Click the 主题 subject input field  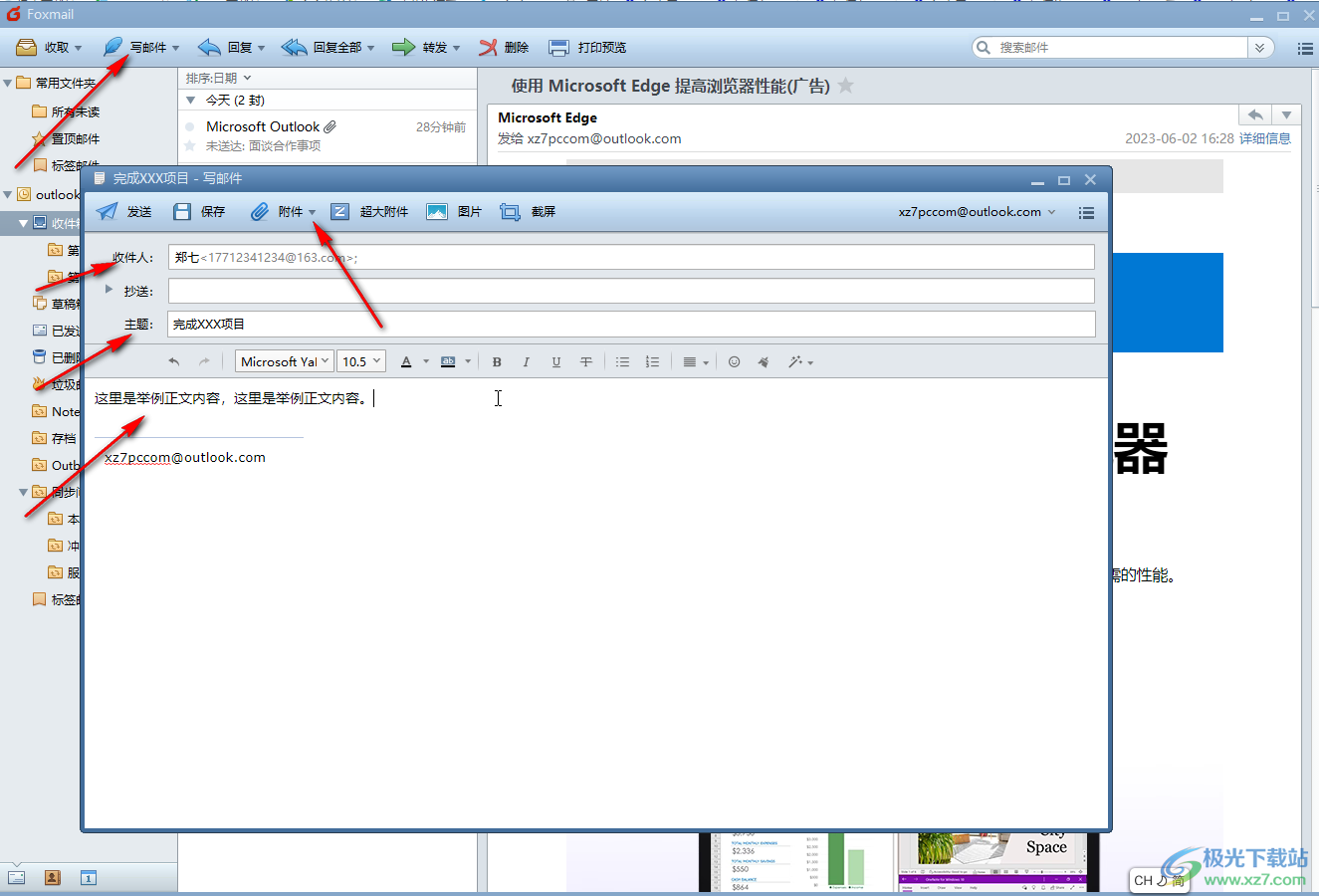631,324
